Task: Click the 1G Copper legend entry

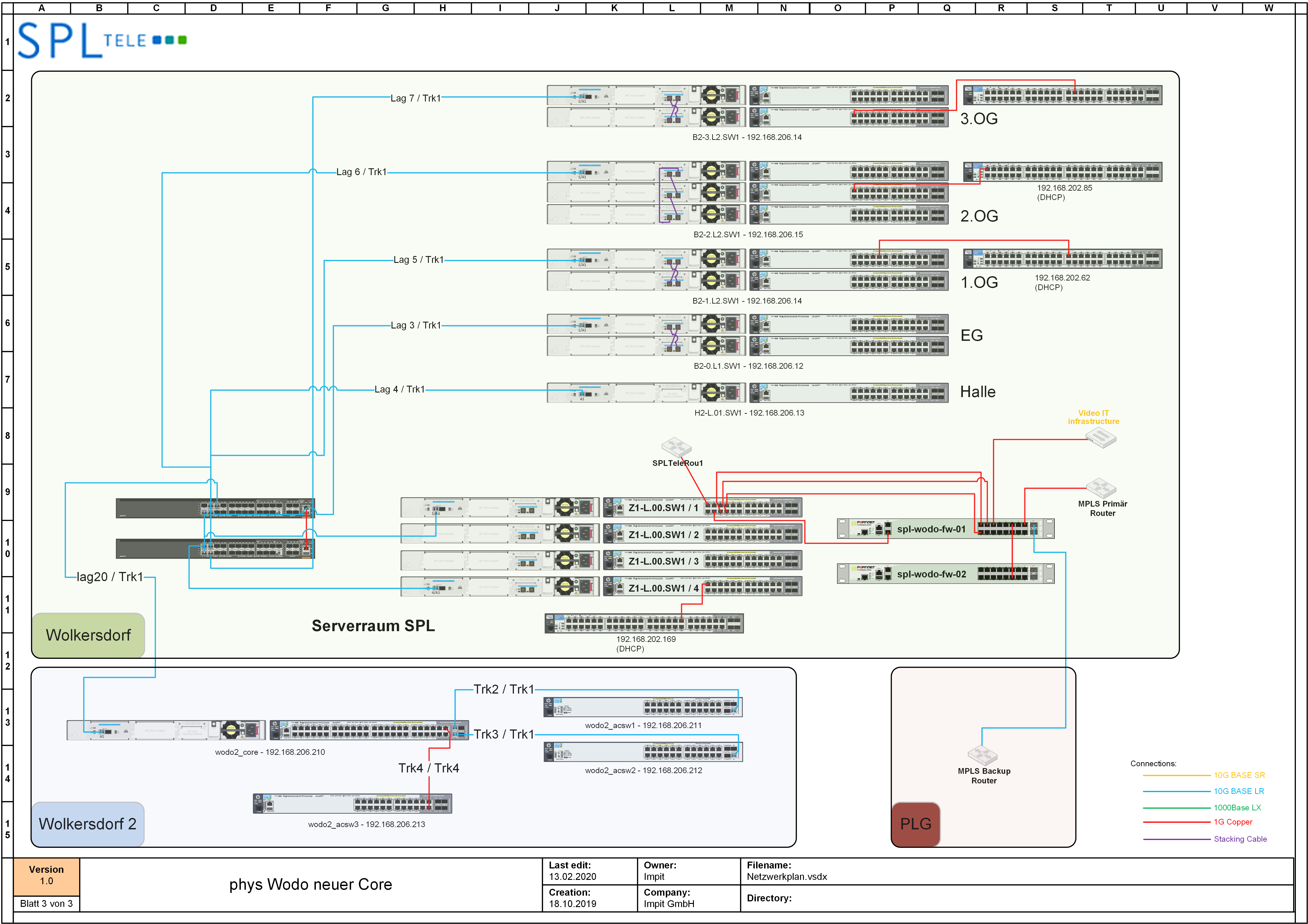Action: click(1198, 822)
